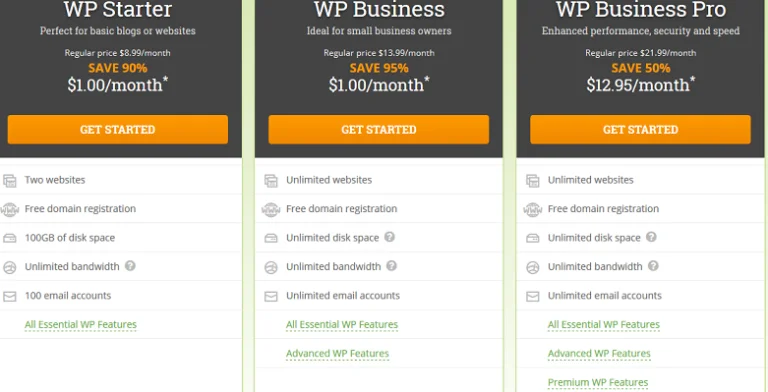Click the bandwidth gauge icon in WP Starter

[10, 268]
